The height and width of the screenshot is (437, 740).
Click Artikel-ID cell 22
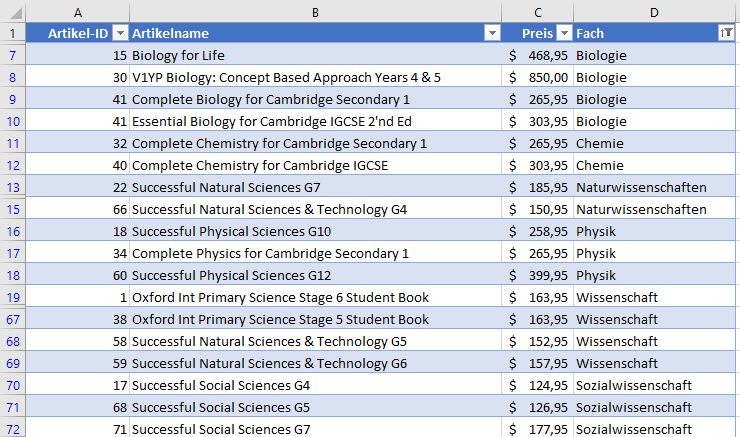(x=78, y=187)
